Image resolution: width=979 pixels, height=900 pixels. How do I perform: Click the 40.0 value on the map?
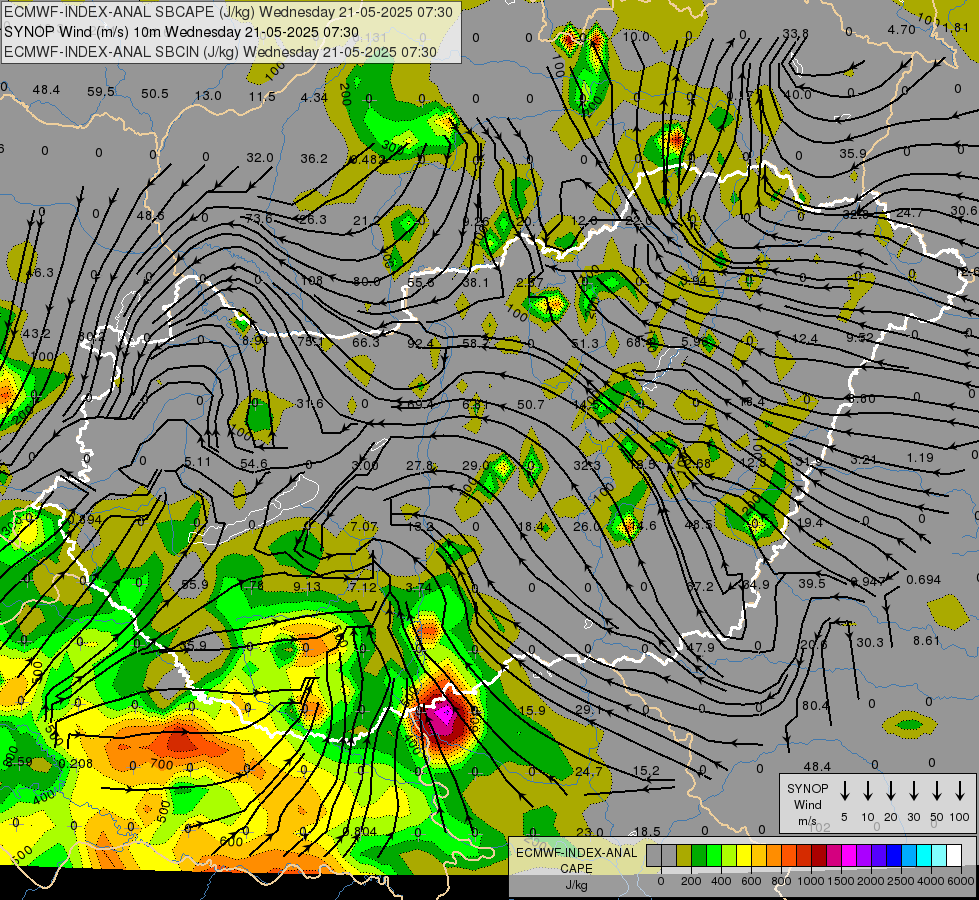coord(797,95)
